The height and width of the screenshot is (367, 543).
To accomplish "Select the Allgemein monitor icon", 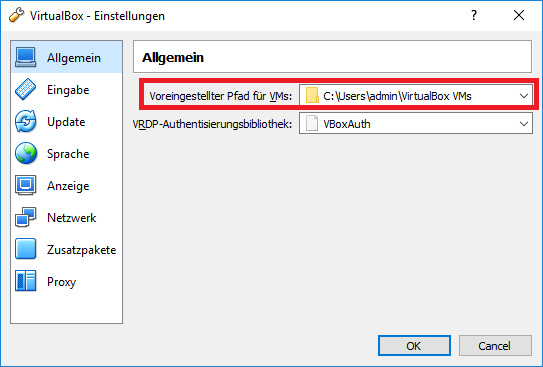I will coord(25,57).
